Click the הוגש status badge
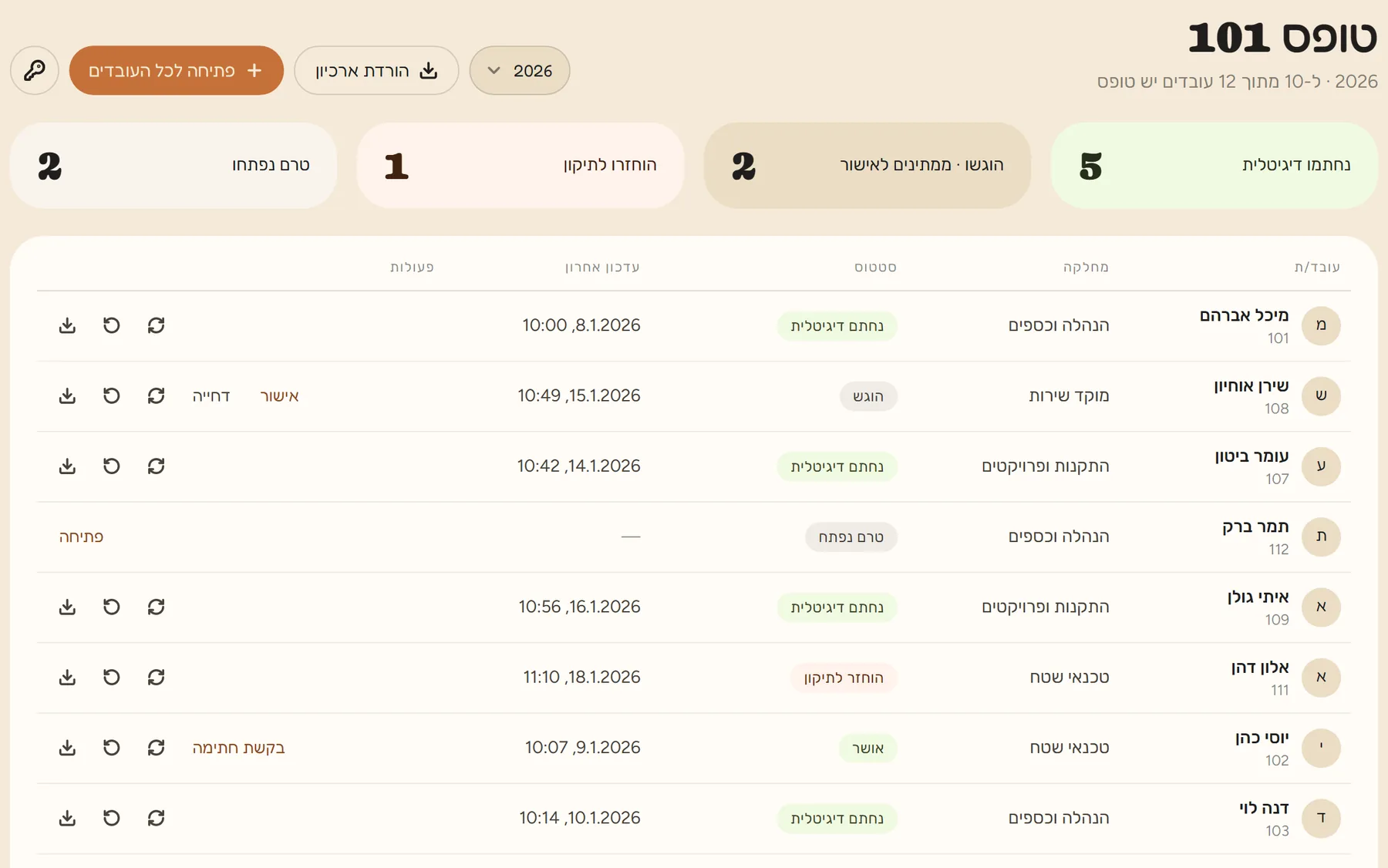Image resolution: width=1388 pixels, height=868 pixels. pyautogui.click(x=868, y=396)
